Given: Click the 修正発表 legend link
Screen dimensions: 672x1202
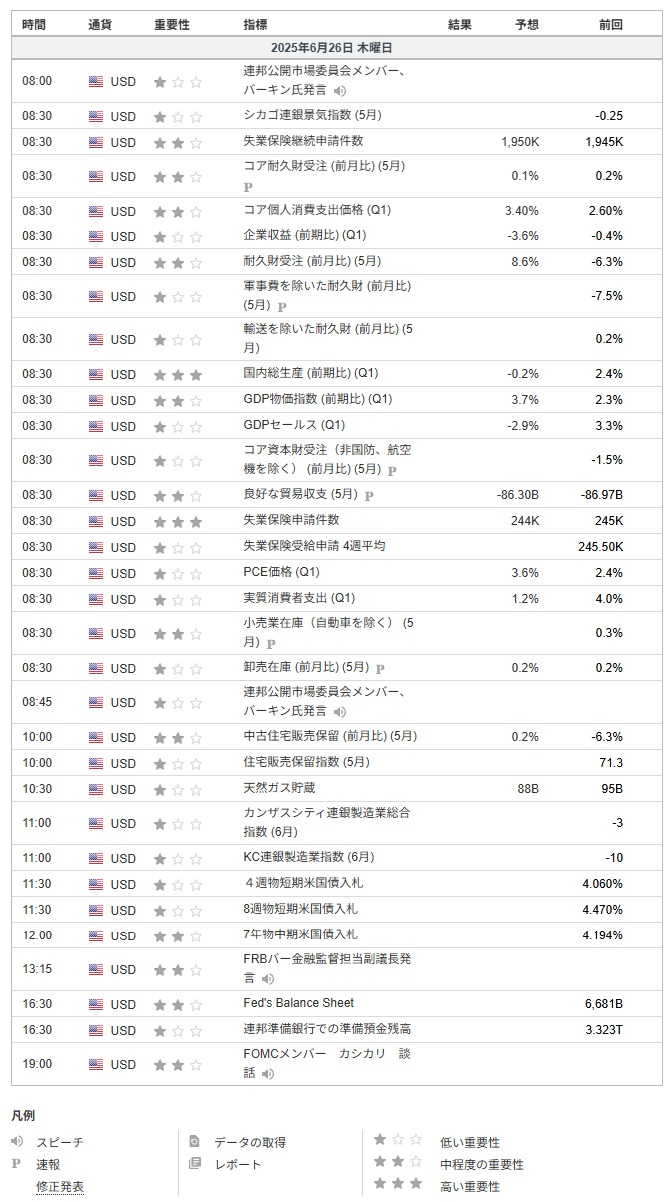Looking at the screenshot, I should point(60,1186).
